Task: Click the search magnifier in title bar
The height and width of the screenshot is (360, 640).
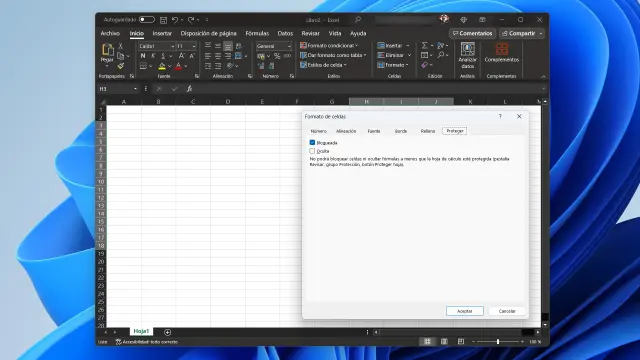Action: click(x=358, y=20)
